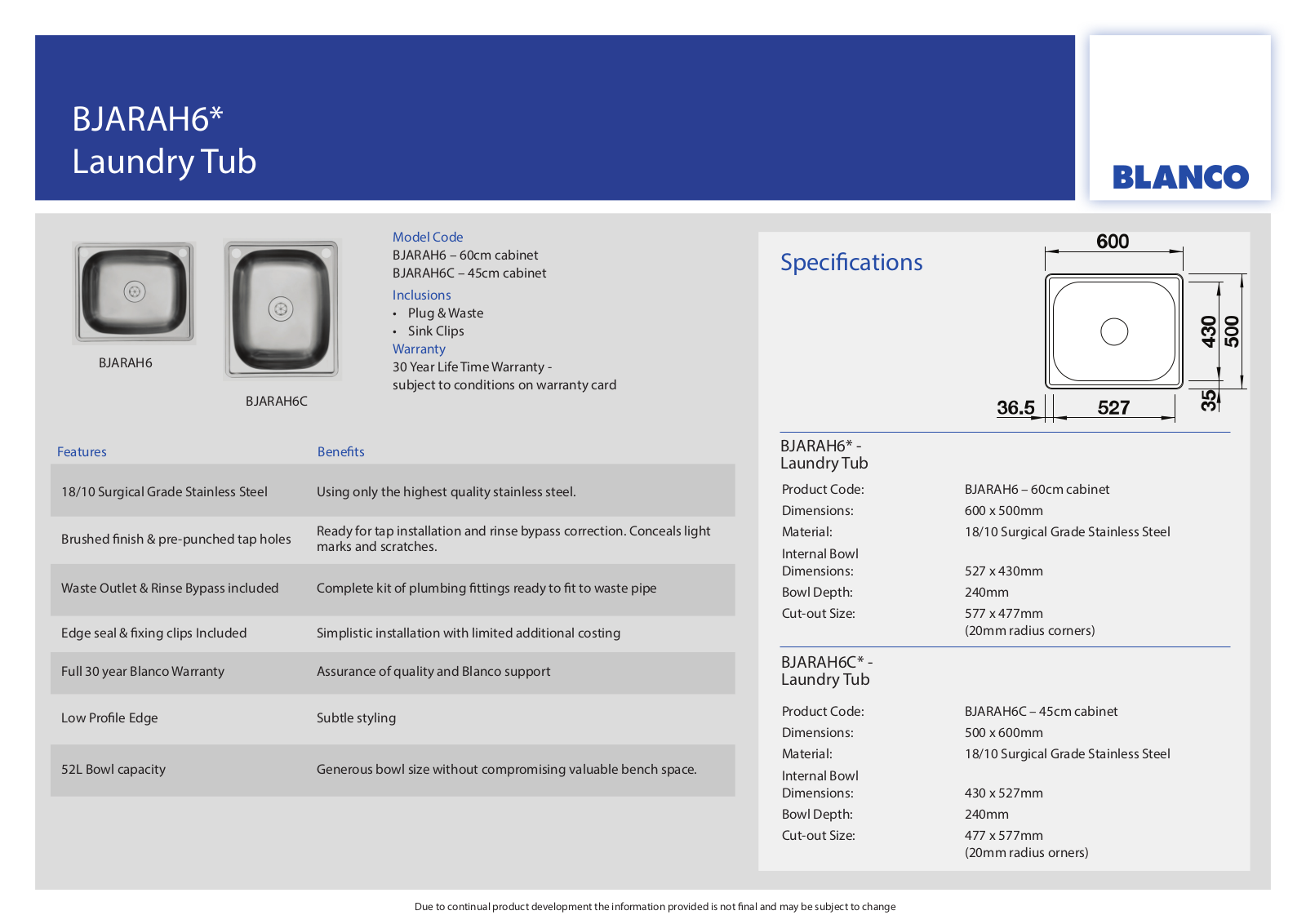Click the 'Model Code' heading
This screenshot has height=924, width=1306.
click(x=428, y=237)
